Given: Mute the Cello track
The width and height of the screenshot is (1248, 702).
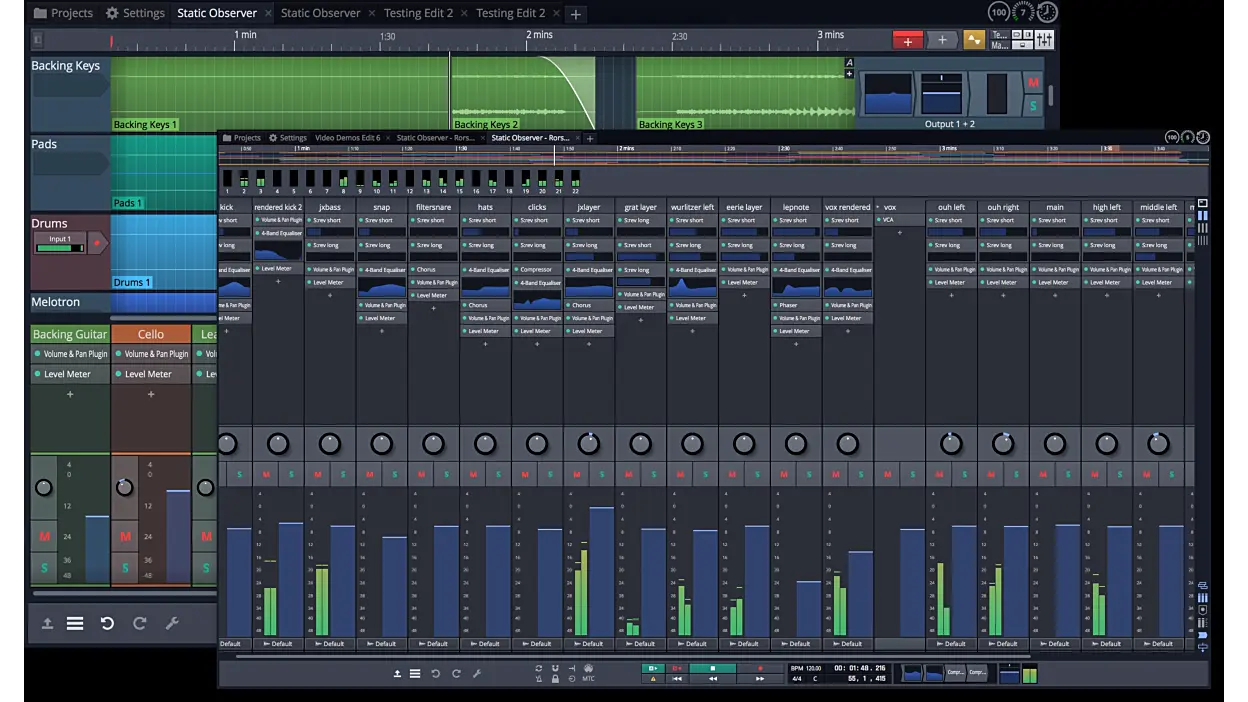Looking at the screenshot, I should pyautogui.click(x=125, y=537).
